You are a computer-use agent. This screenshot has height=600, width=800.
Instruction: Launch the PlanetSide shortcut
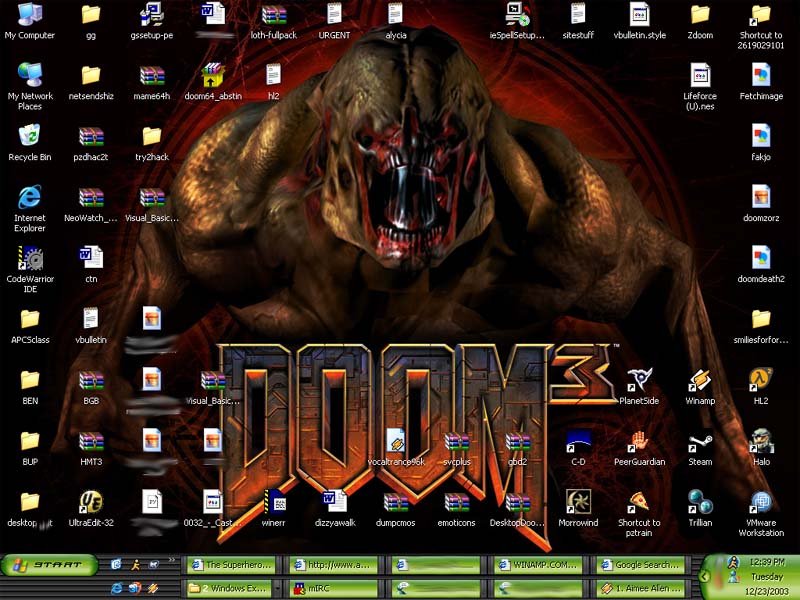point(639,387)
